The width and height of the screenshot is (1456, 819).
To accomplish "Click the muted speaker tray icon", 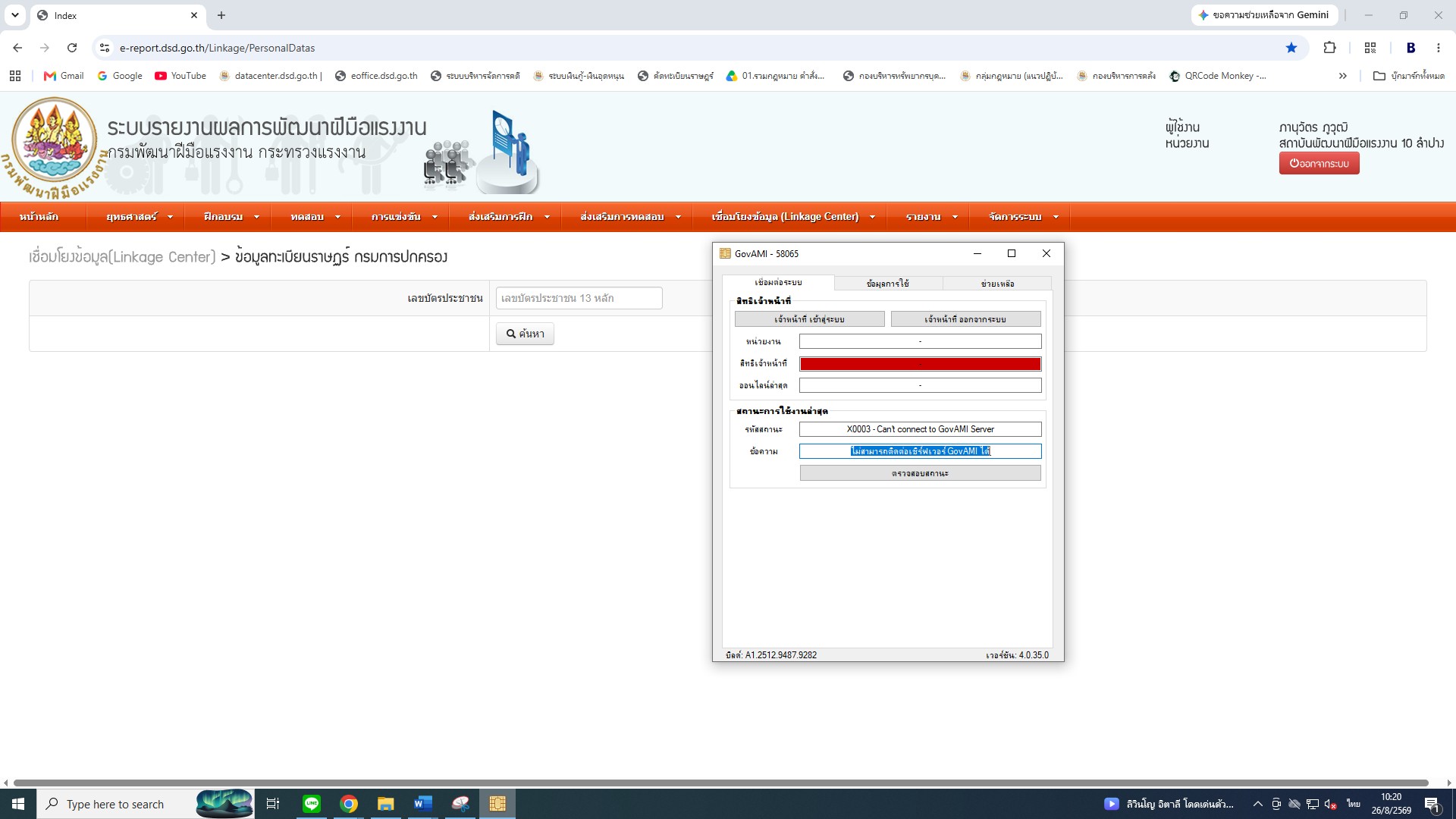I will pyautogui.click(x=1330, y=804).
